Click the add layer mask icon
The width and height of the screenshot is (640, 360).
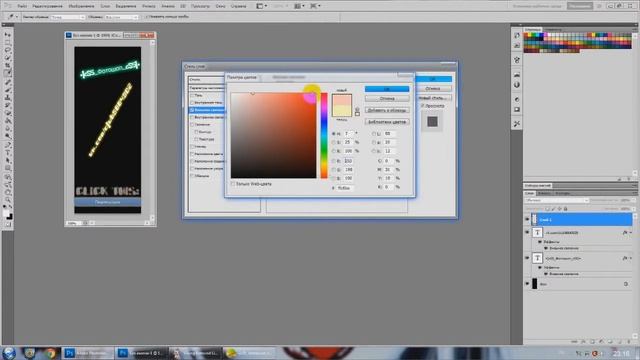(592, 341)
